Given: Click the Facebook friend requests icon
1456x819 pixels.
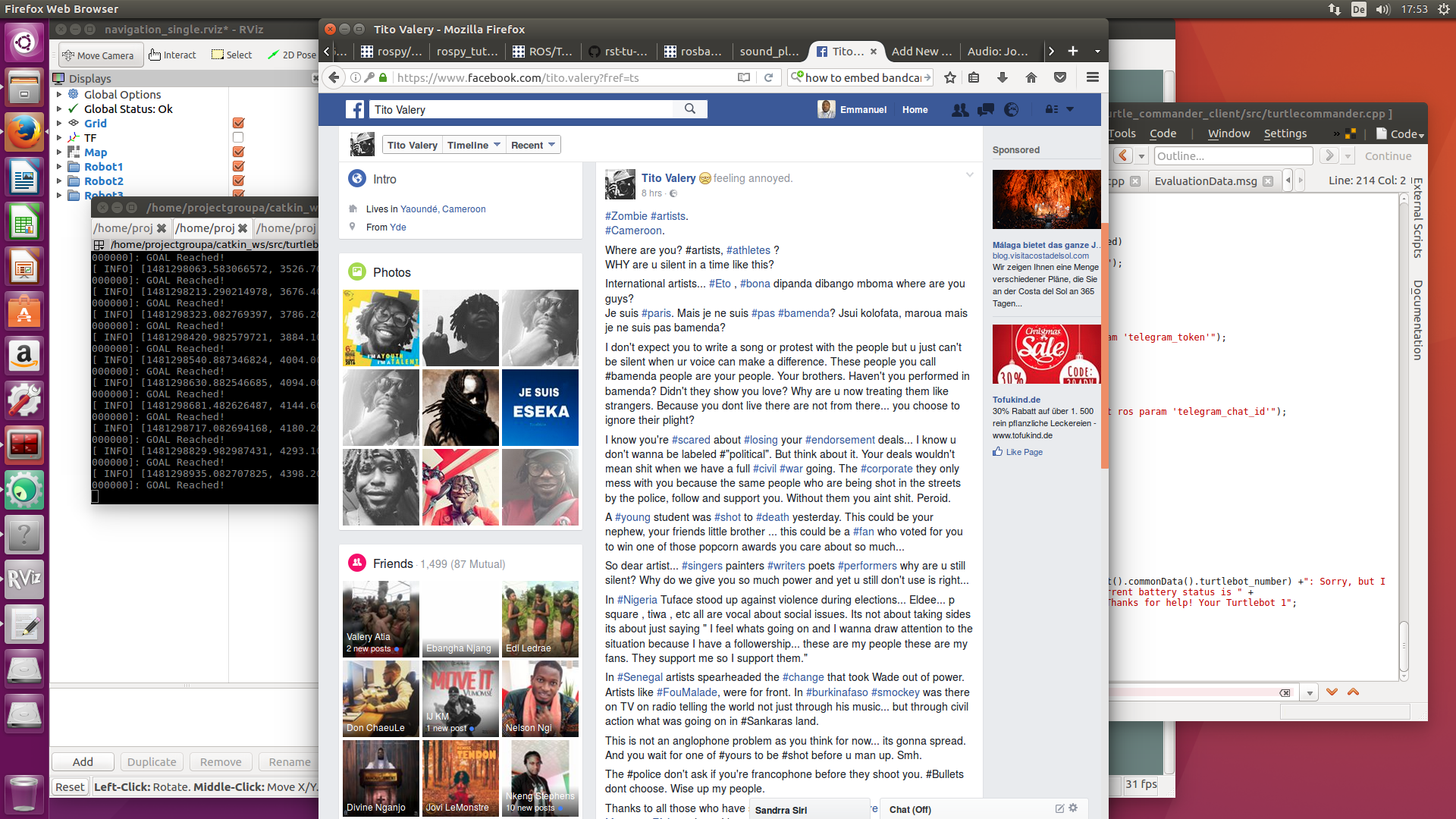Looking at the screenshot, I should tap(960, 110).
